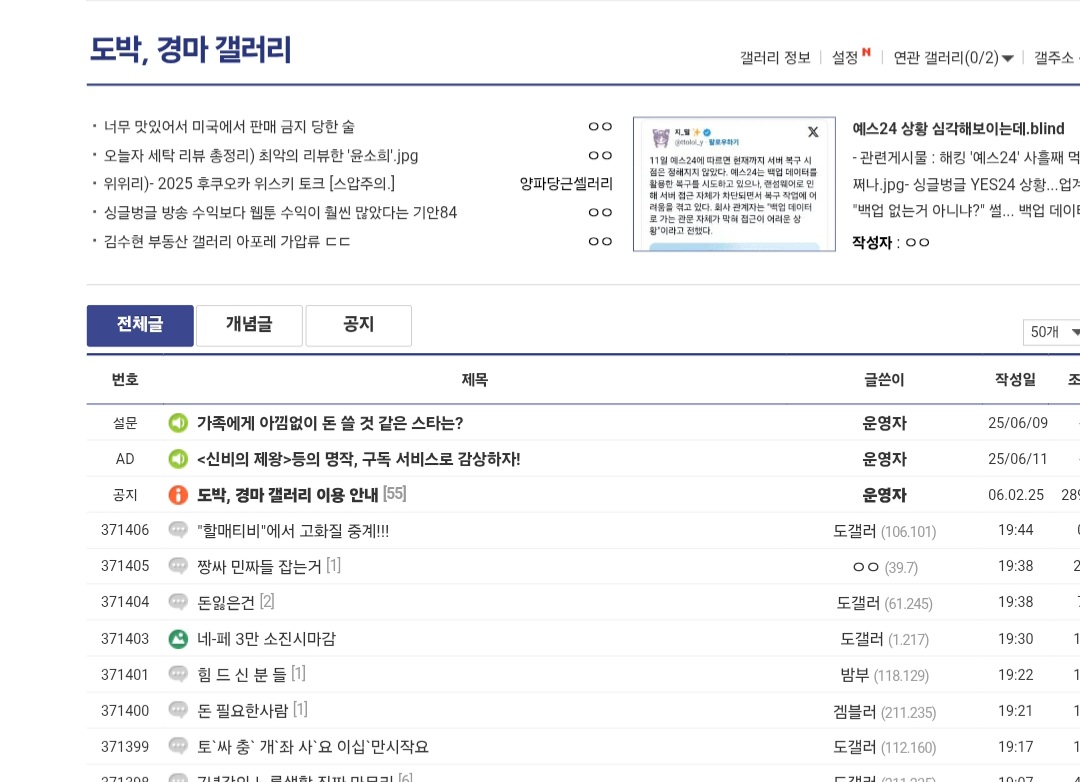Image resolution: width=1080 pixels, height=782 pixels.
Task: Select the 공지 tab
Action: tap(358, 325)
